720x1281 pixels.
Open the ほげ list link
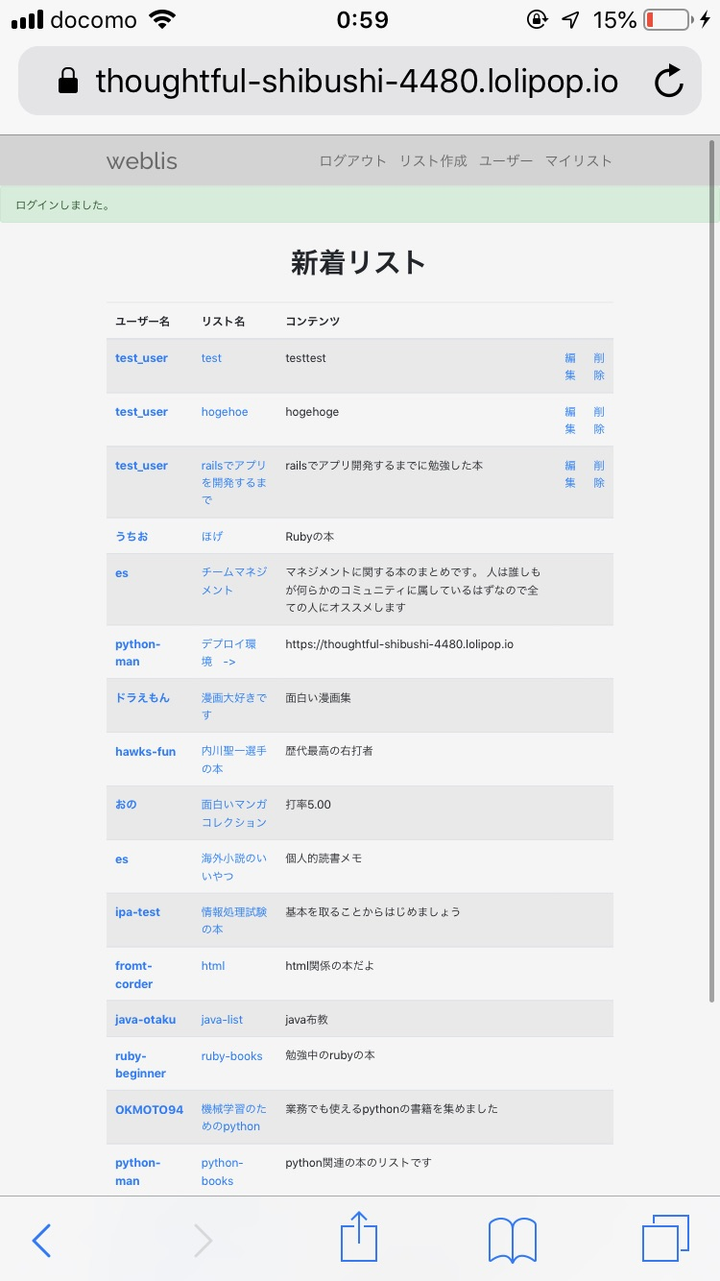click(212, 537)
